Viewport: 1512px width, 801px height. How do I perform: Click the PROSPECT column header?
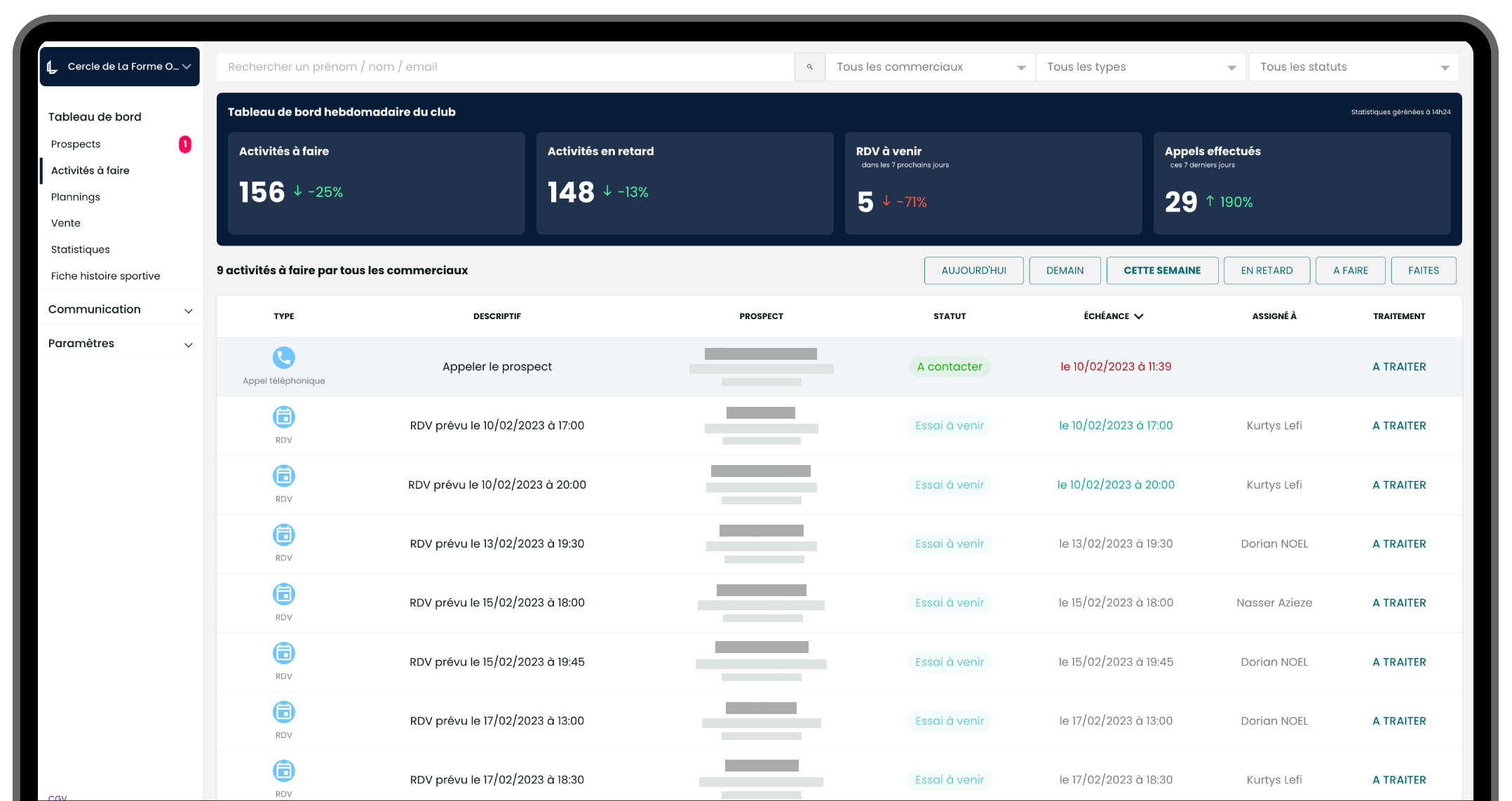pyautogui.click(x=761, y=316)
